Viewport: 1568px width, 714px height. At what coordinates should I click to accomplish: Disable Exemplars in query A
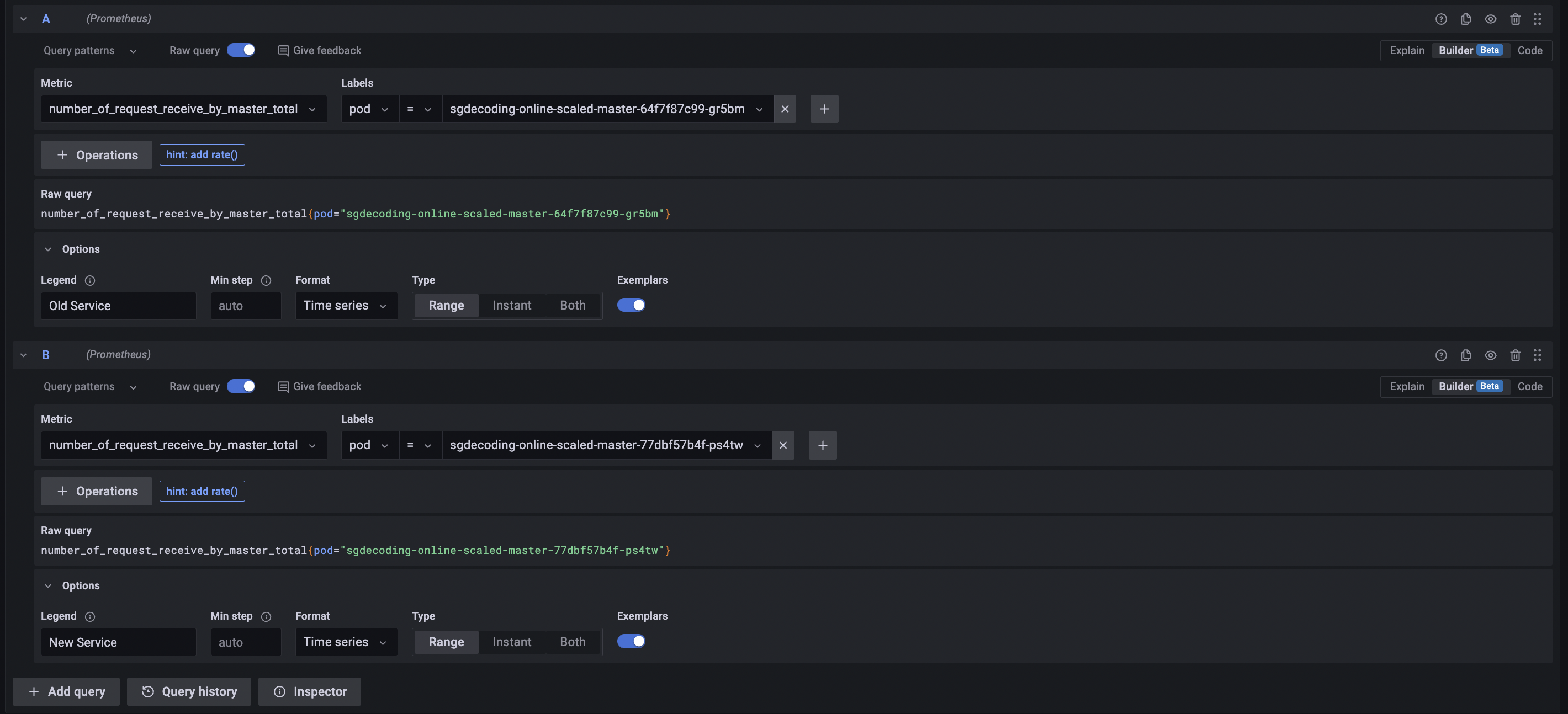pos(631,305)
